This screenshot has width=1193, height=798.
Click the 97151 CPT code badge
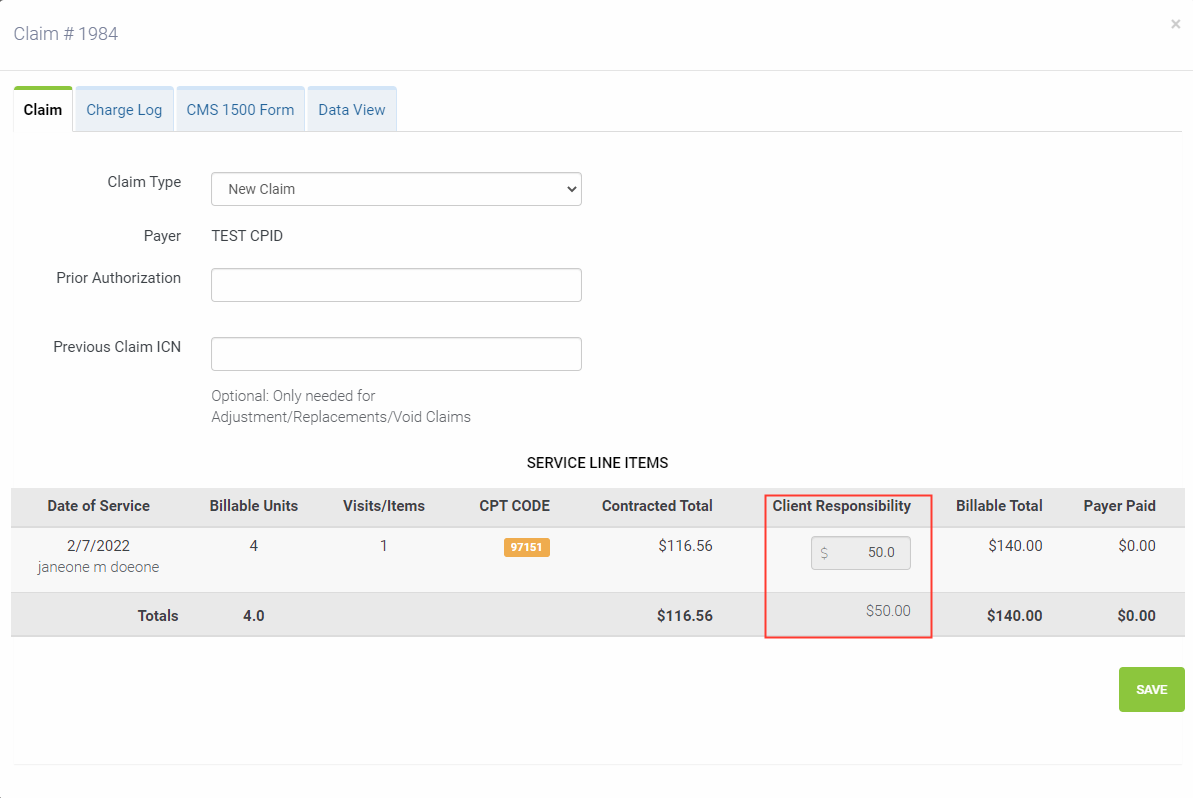527,547
